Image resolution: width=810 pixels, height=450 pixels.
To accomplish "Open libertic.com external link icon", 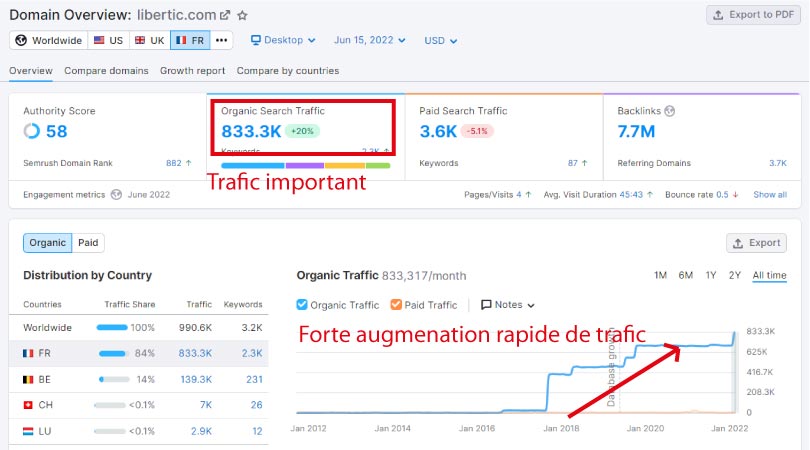I will click(x=225, y=15).
